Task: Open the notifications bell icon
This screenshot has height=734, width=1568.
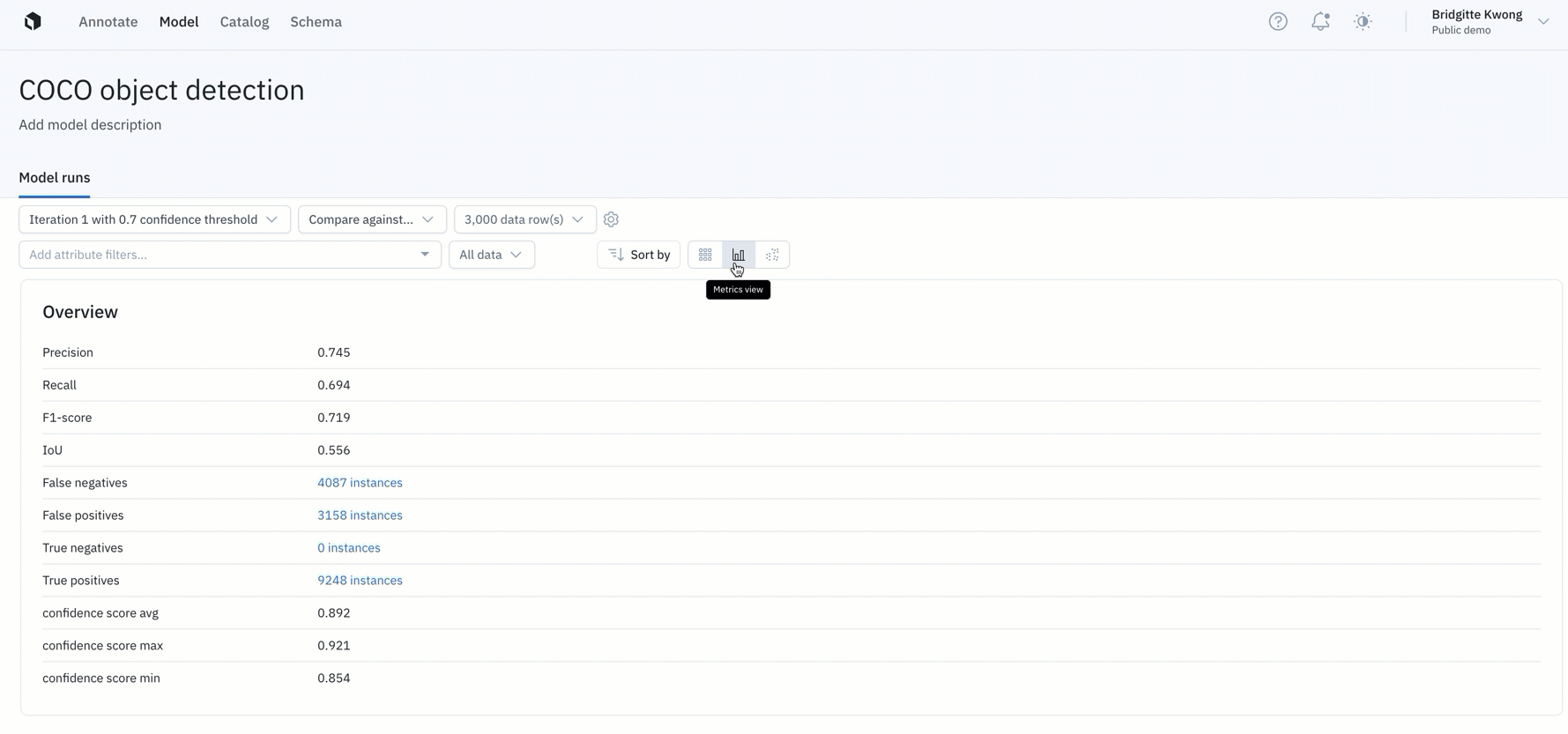Action: tap(1320, 22)
